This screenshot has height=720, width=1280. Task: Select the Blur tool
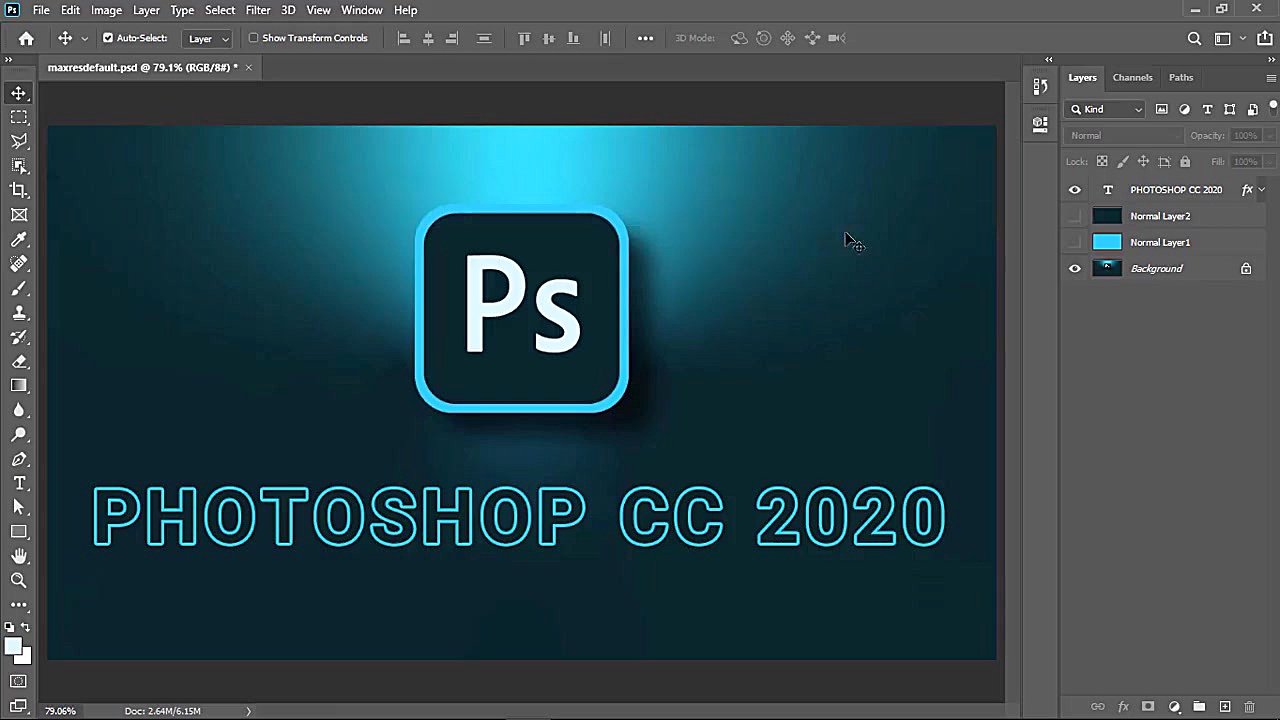[19, 410]
